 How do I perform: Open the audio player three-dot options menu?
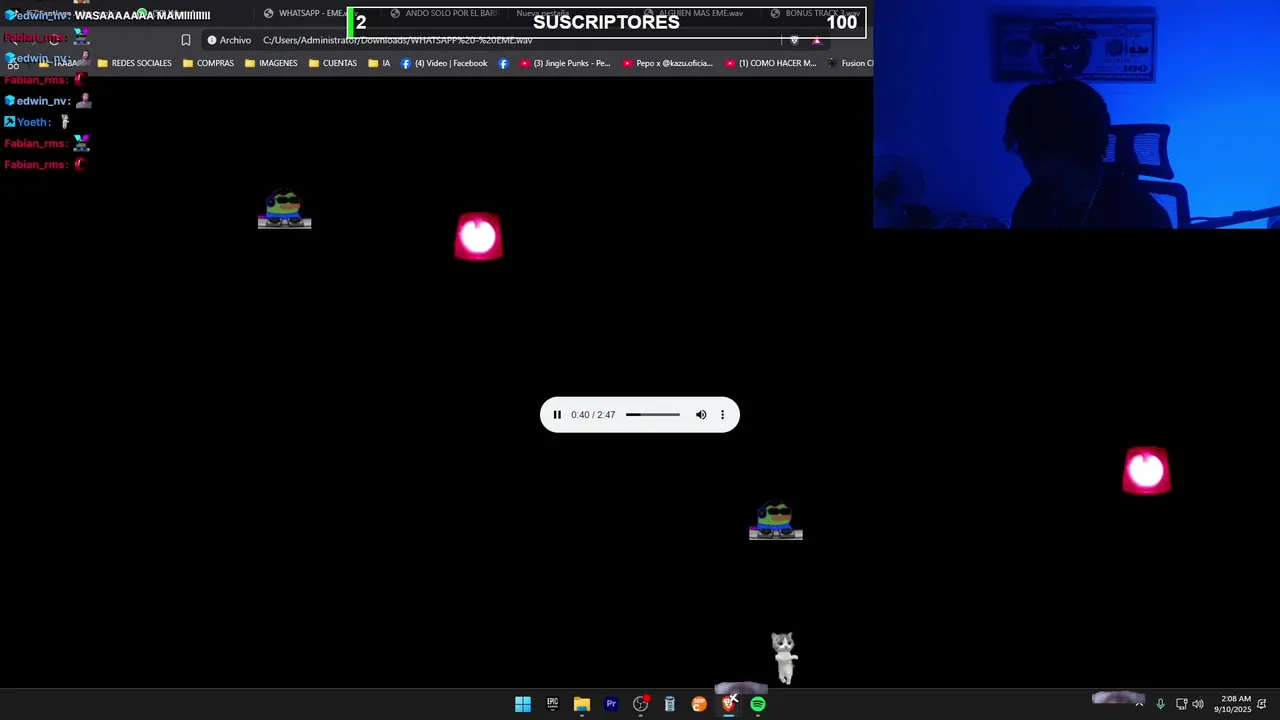722,415
